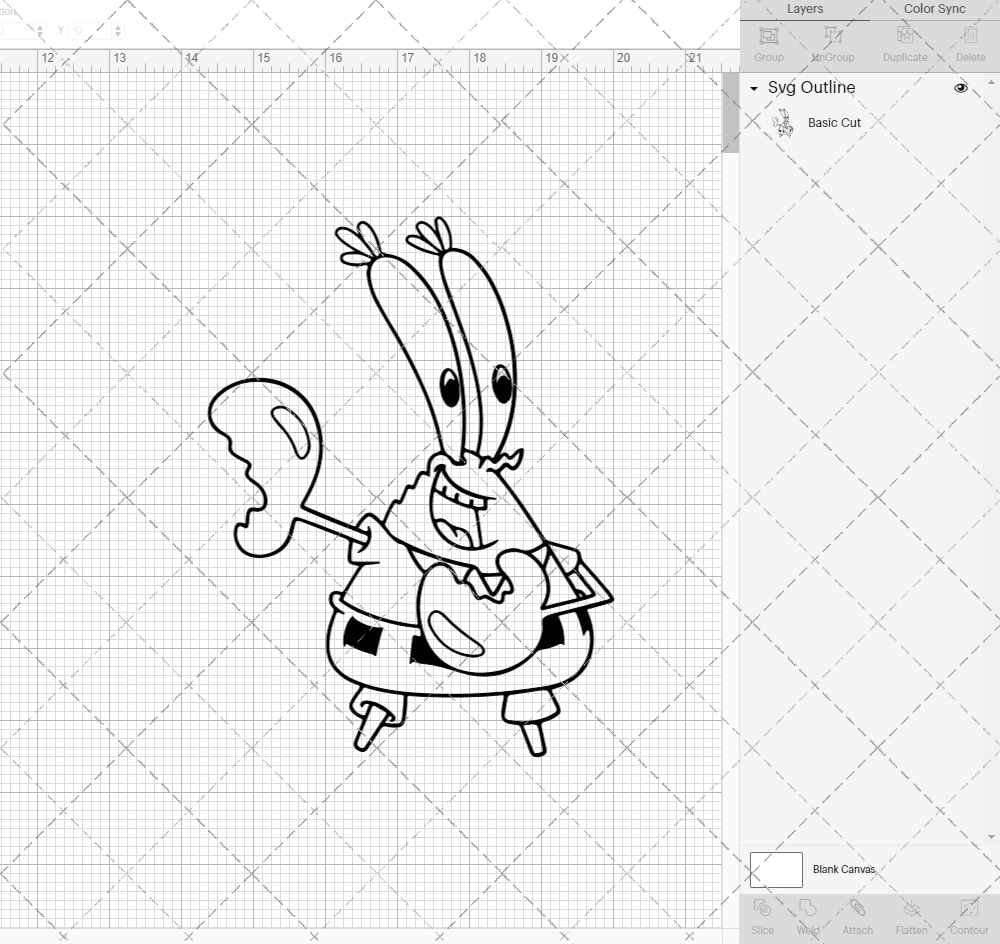This screenshot has height=944, width=1000.
Task: Toggle visibility of Svg Outline layer
Action: click(x=961, y=88)
